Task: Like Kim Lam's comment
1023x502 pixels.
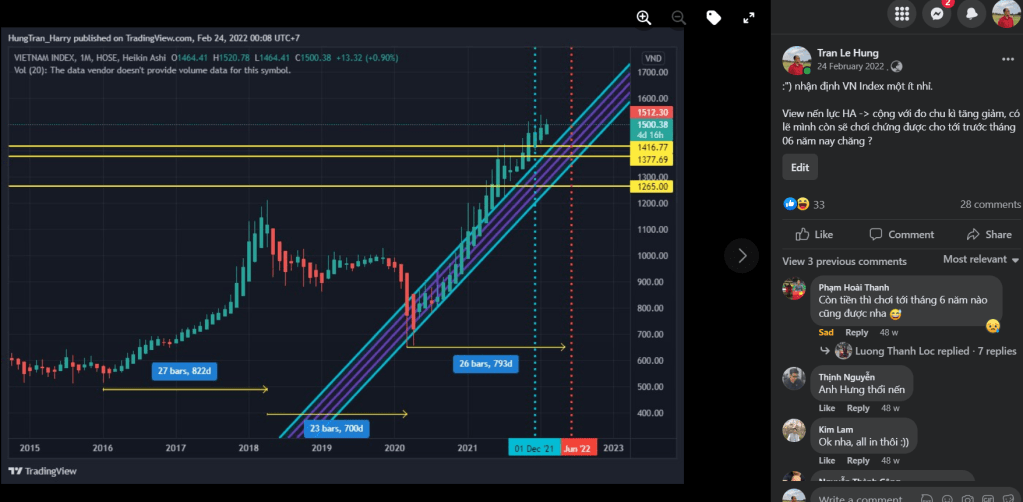Action: tap(826, 461)
